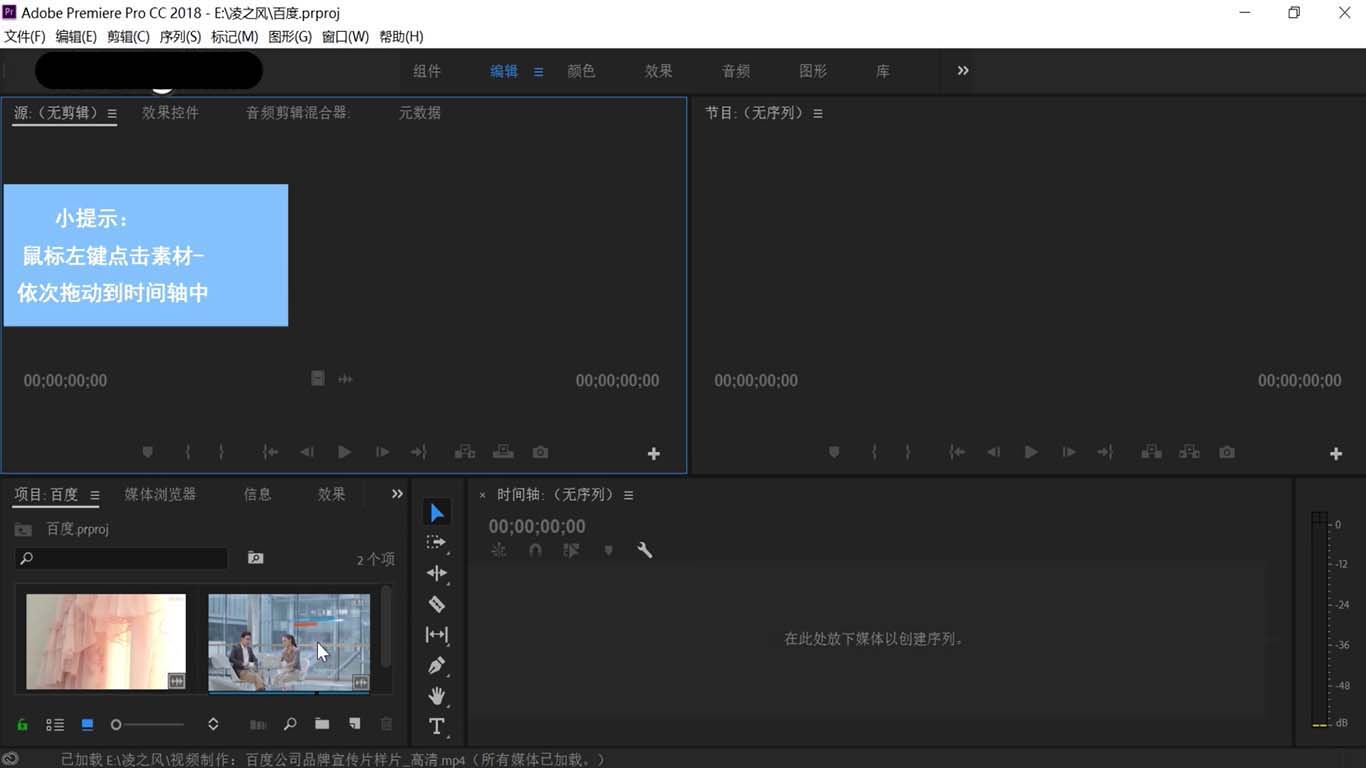
Task: Click the workspace overflow chevron
Action: [x=962, y=70]
